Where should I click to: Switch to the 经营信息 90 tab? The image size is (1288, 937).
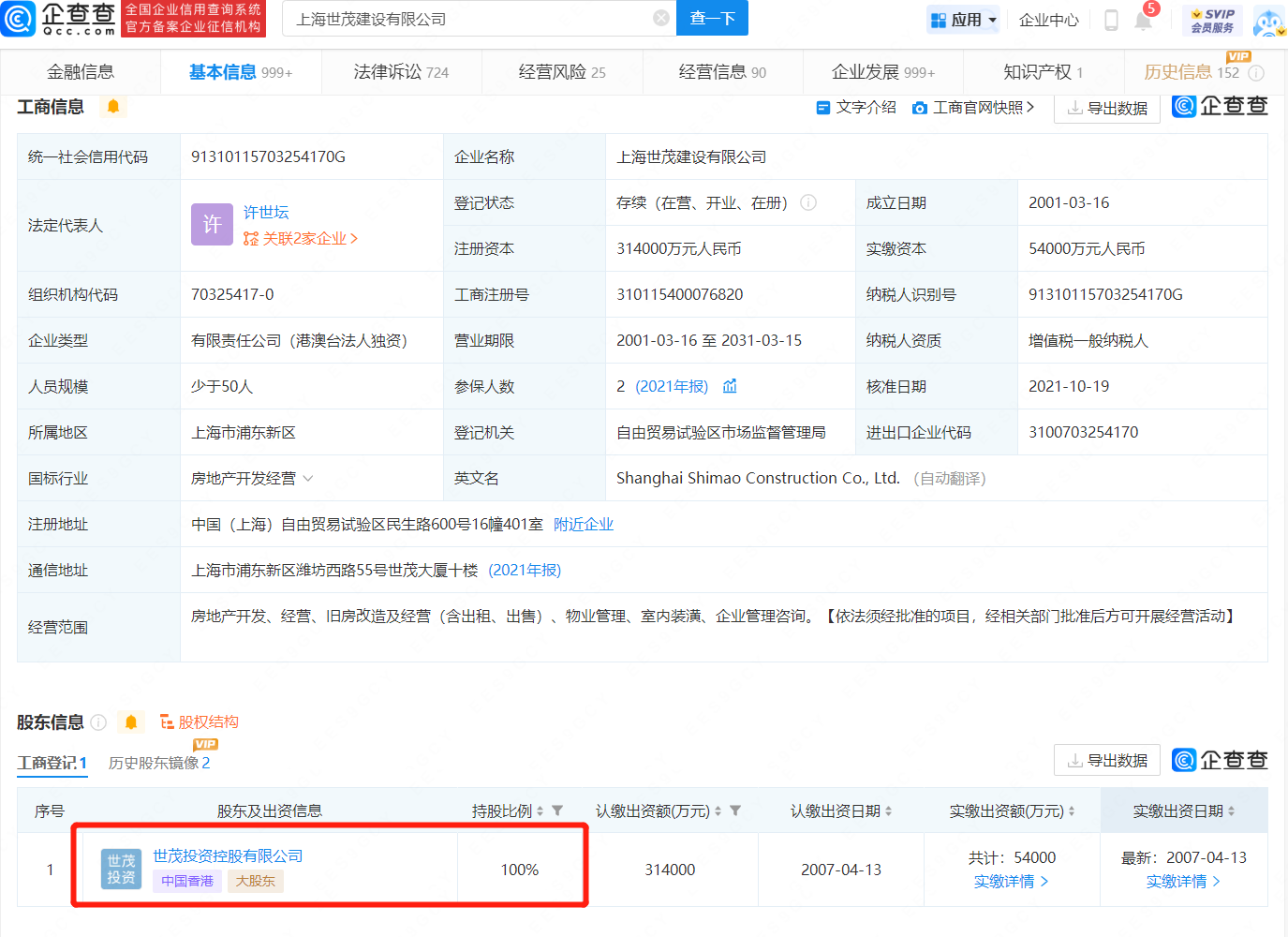(722, 72)
